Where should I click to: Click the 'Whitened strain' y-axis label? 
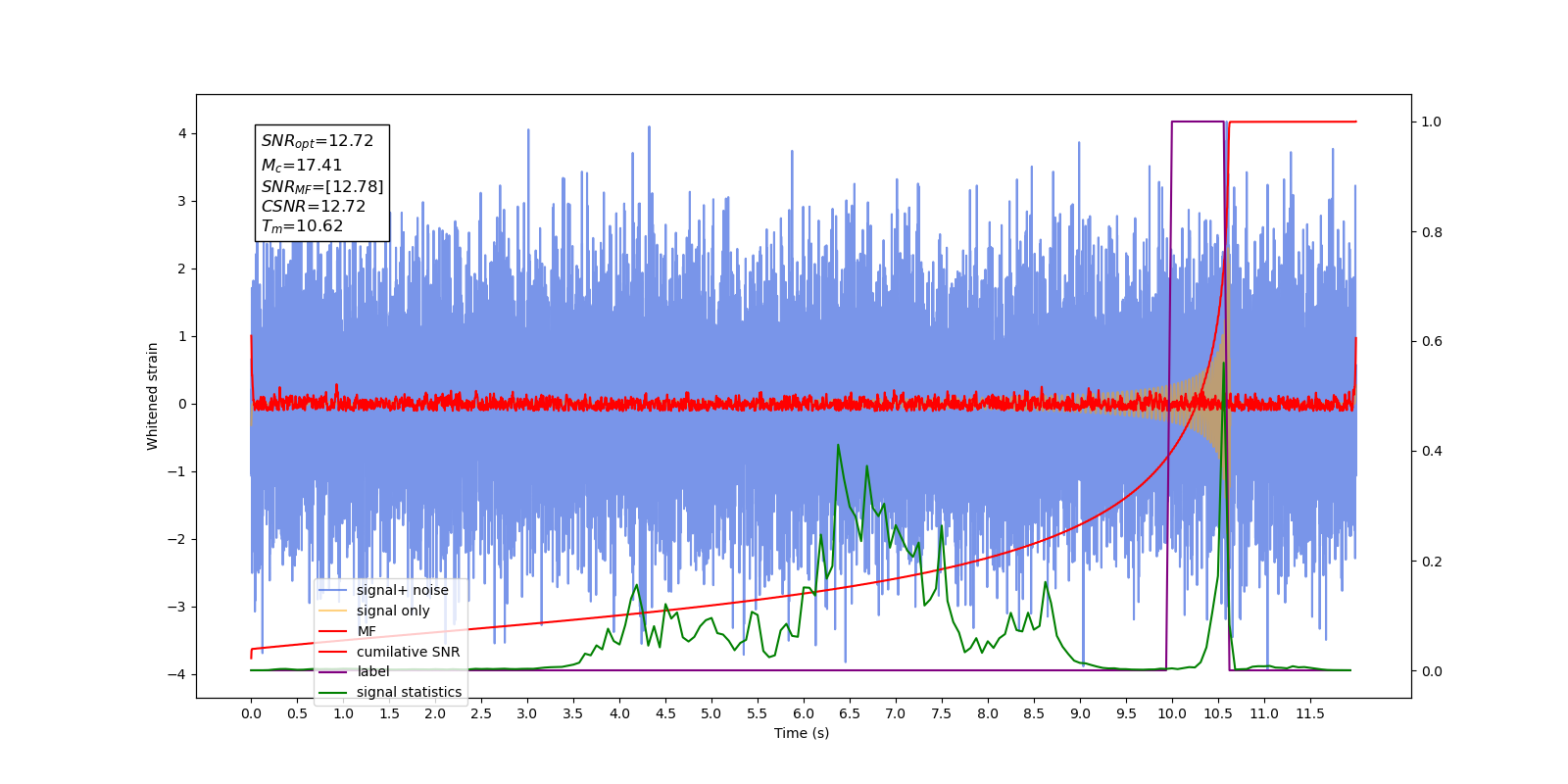[152, 396]
